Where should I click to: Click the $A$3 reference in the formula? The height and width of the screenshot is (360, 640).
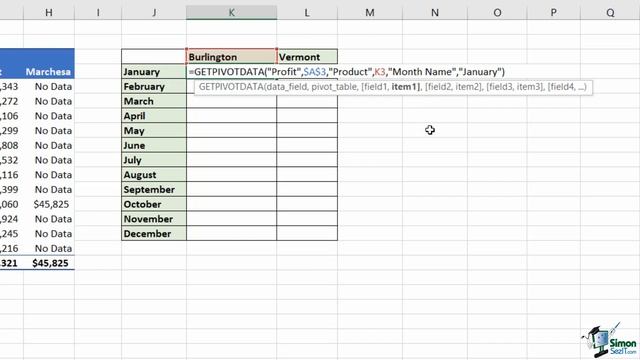(315, 72)
